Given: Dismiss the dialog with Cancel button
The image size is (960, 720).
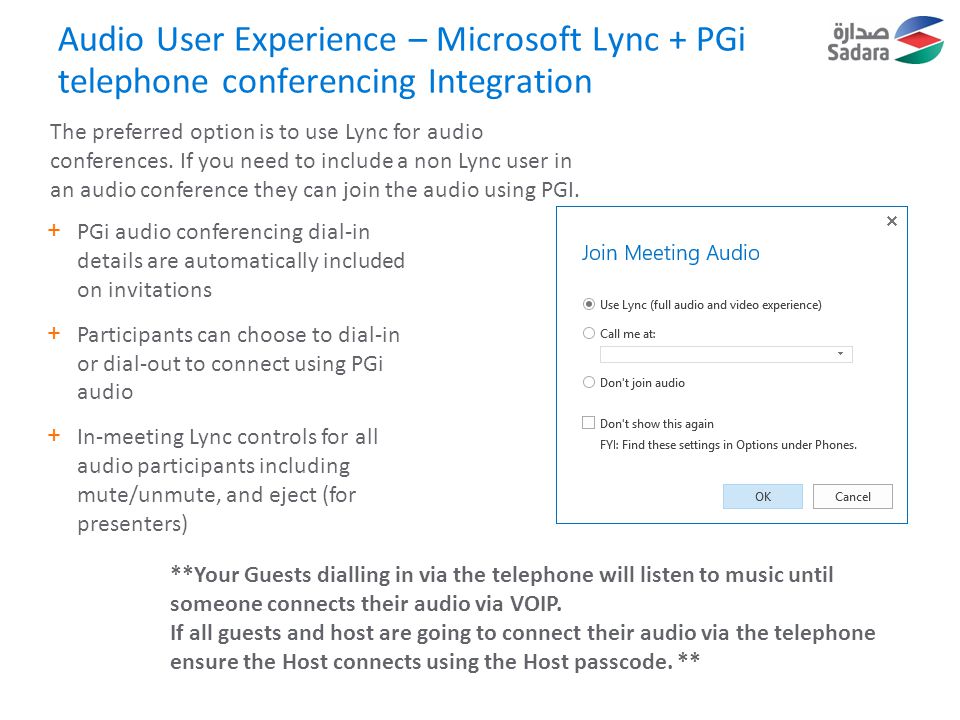Looking at the screenshot, I should 852,497.
